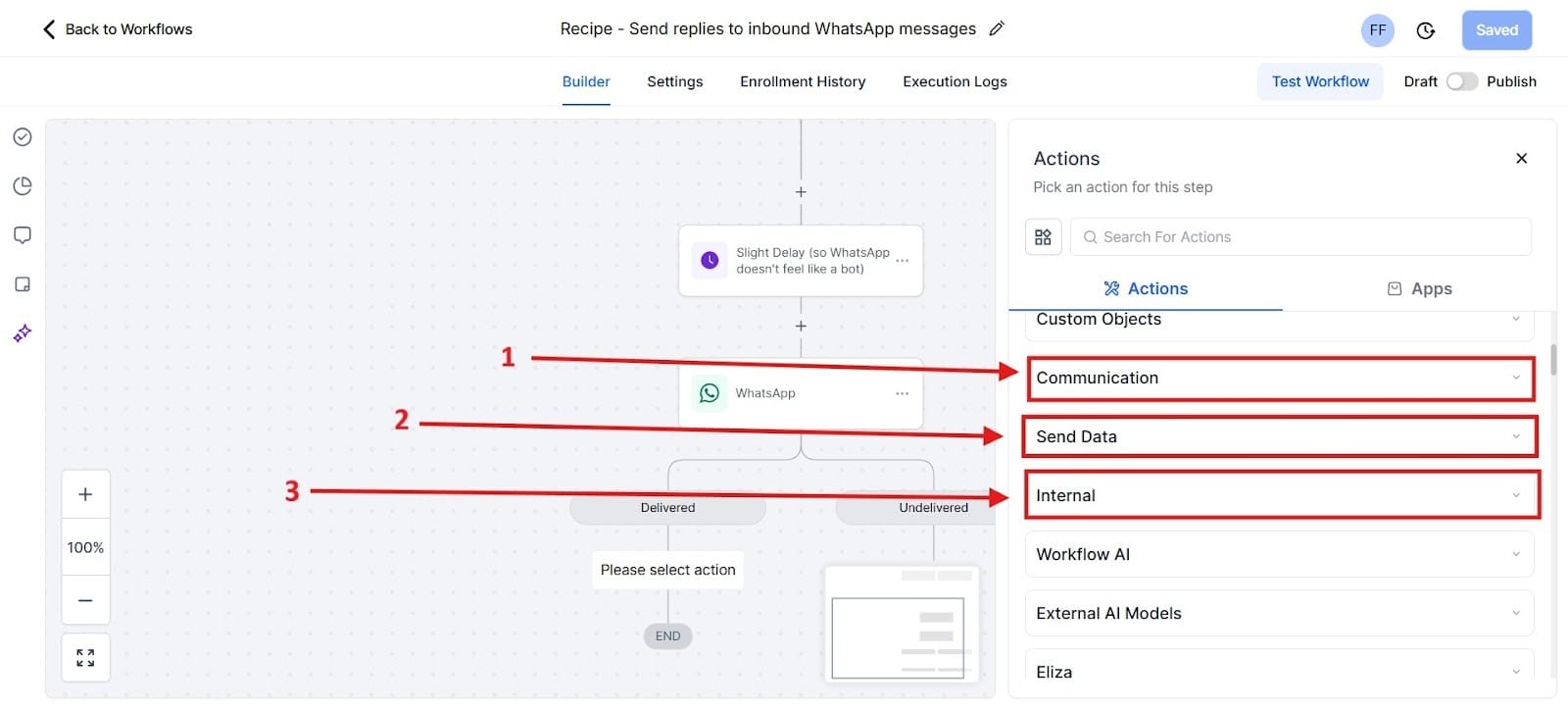Go Back to Workflows
This screenshot has width=1568, height=709.
tap(116, 29)
